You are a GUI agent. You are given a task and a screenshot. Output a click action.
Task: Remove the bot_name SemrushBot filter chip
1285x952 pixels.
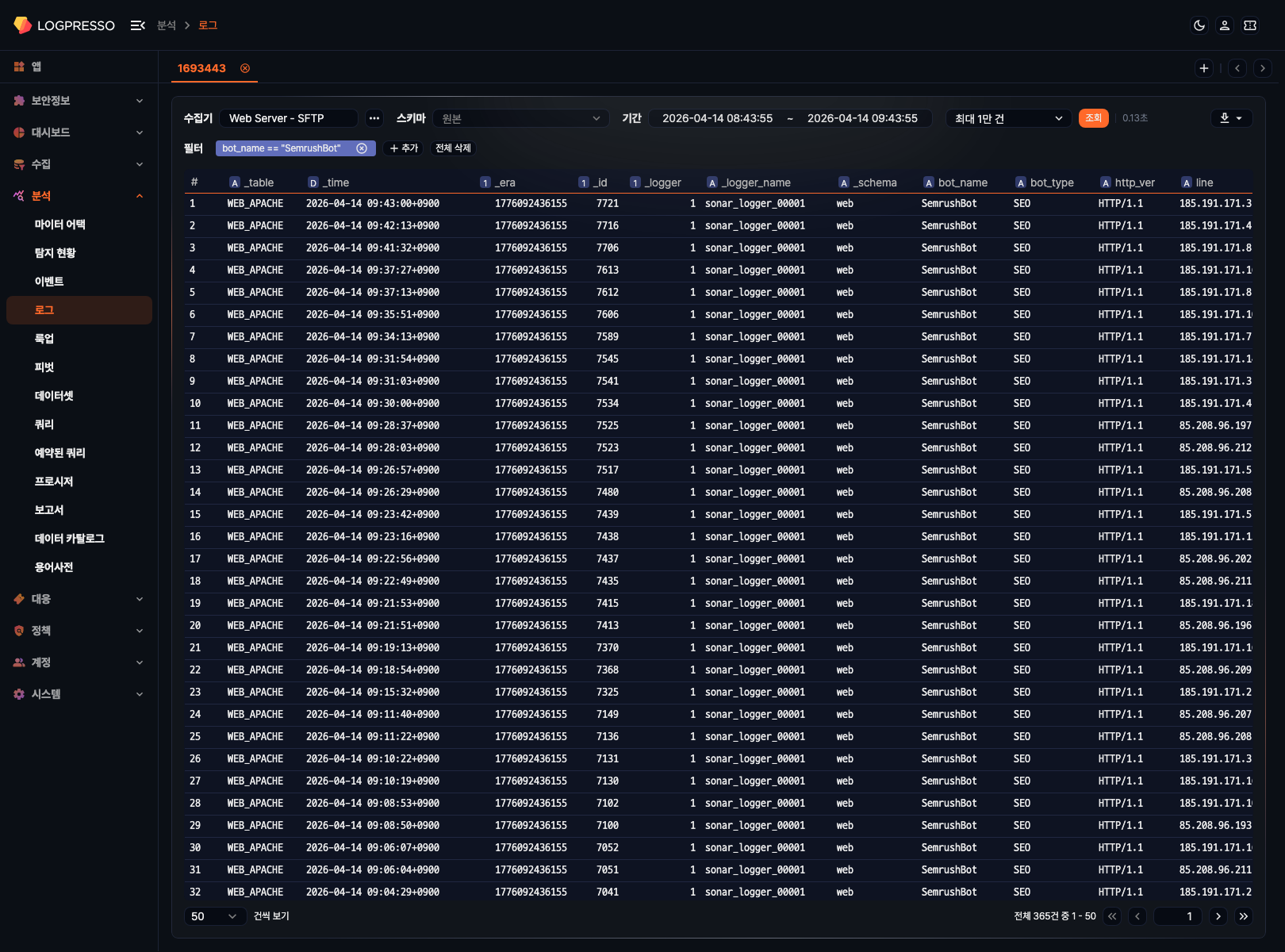(362, 148)
